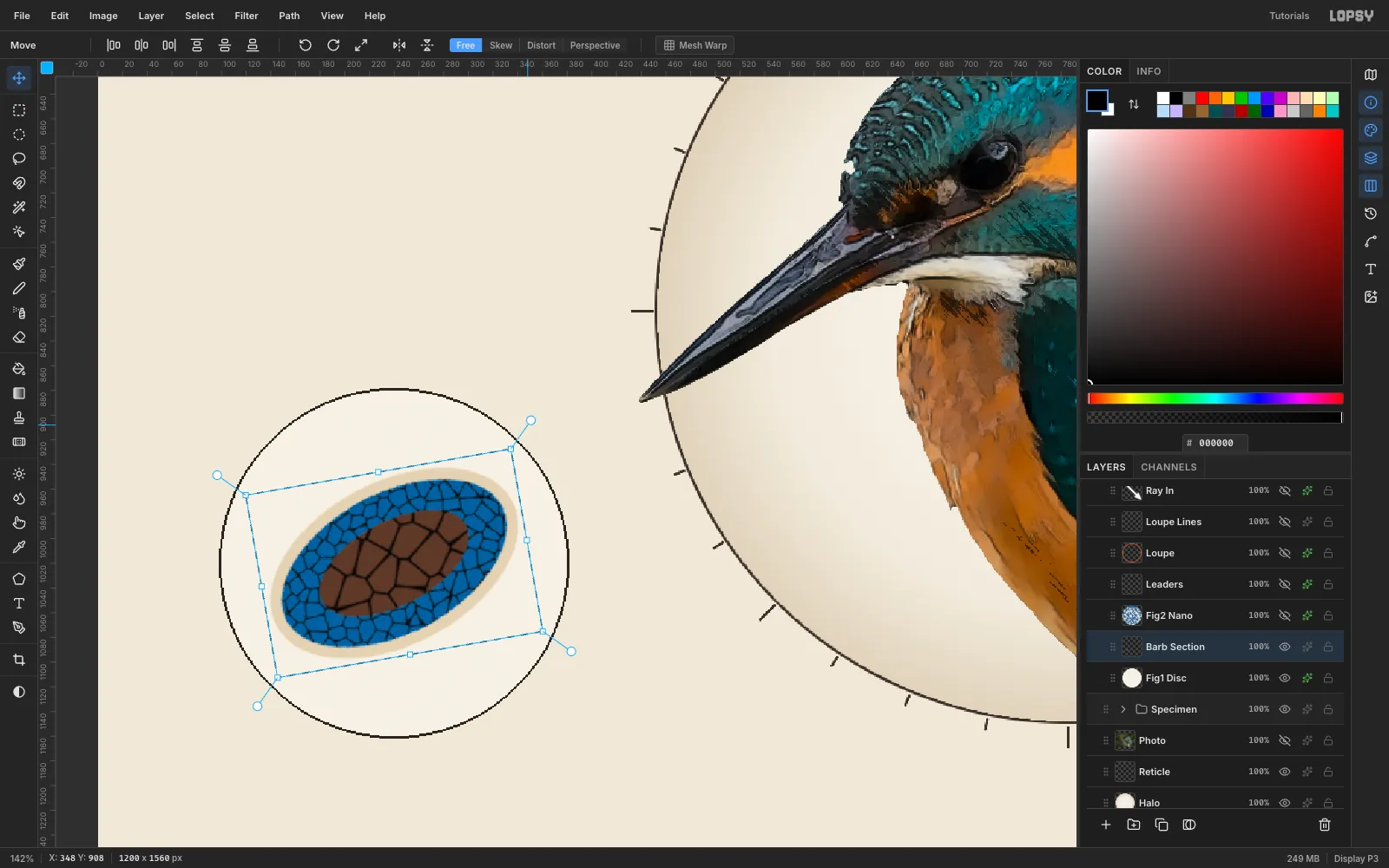Expand the Specimen layer group
Screen dimensions: 1389x868
pos(1122,709)
